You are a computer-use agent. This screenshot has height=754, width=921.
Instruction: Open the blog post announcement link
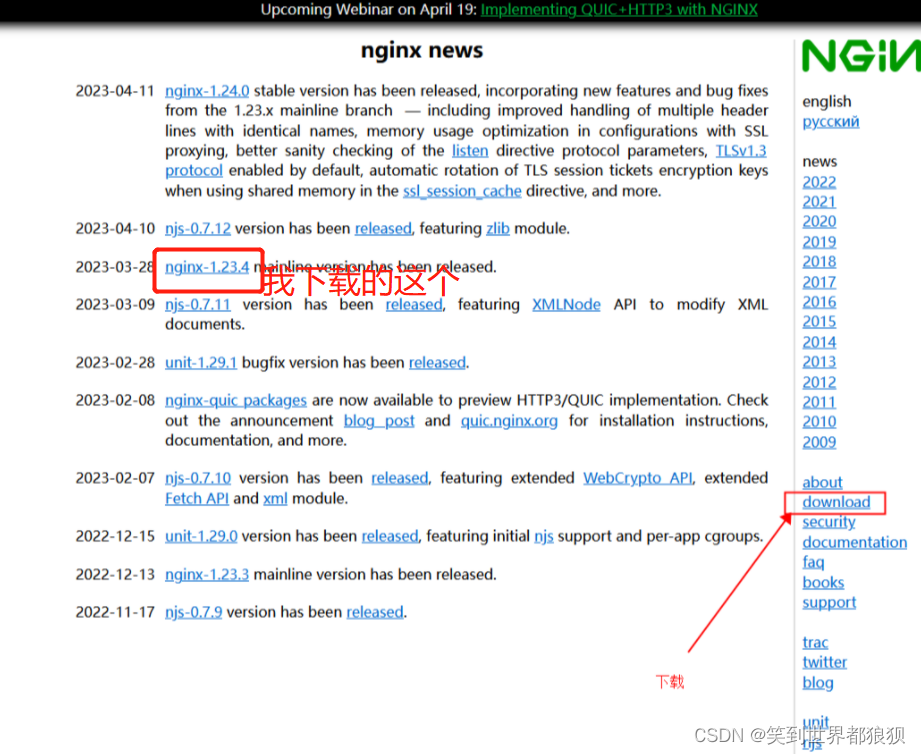[379, 421]
